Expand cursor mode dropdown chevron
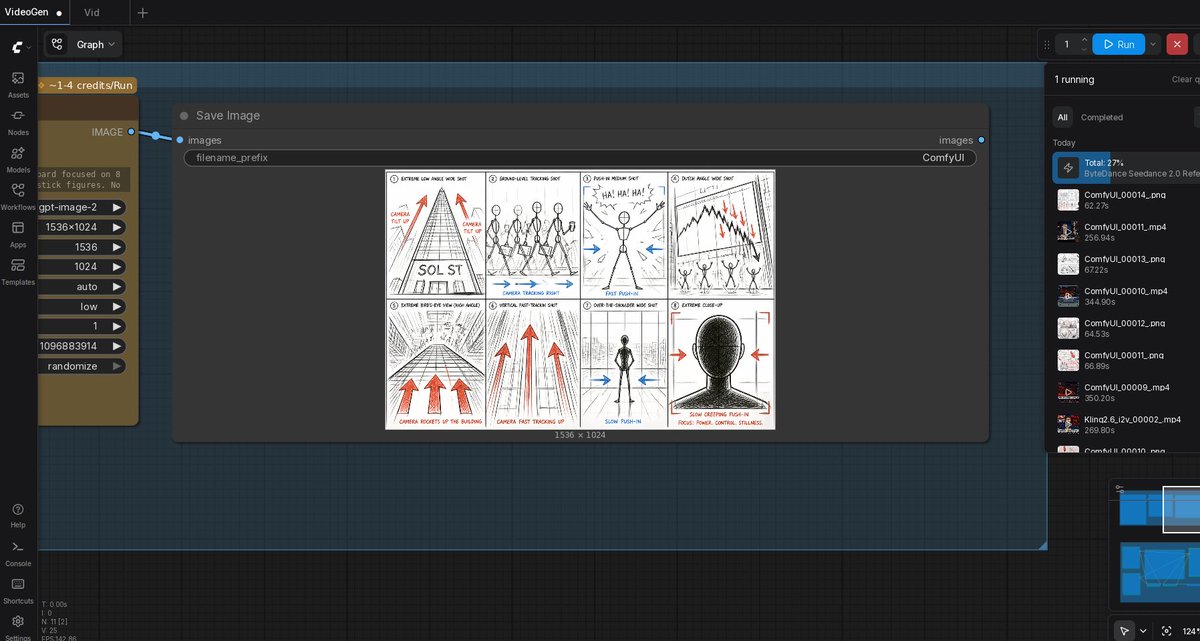Screen dimensions: 1200x641 point(1143,631)
